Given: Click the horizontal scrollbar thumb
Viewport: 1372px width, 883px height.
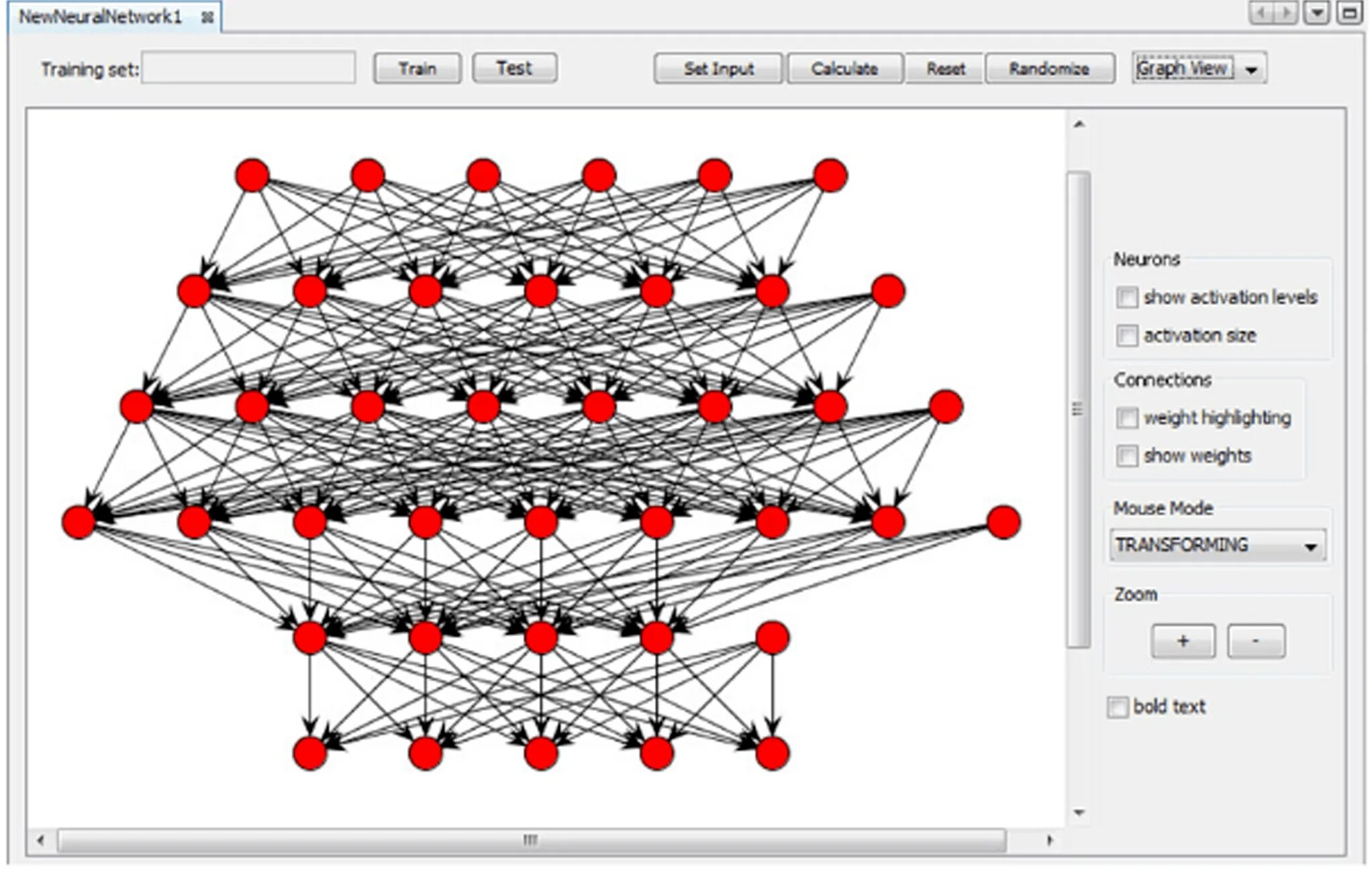Looking at the screenshot, I should coord(530,840).
